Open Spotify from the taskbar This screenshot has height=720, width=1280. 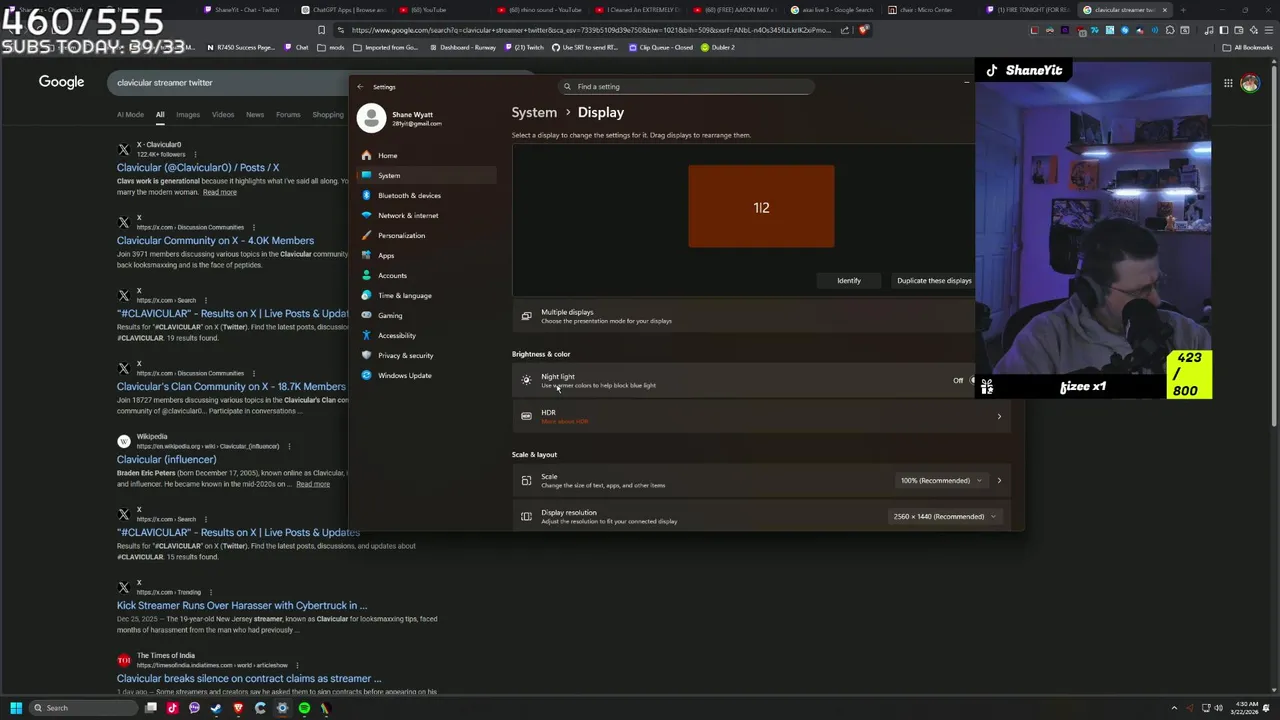pyautogui.click(x=304, y=708)
